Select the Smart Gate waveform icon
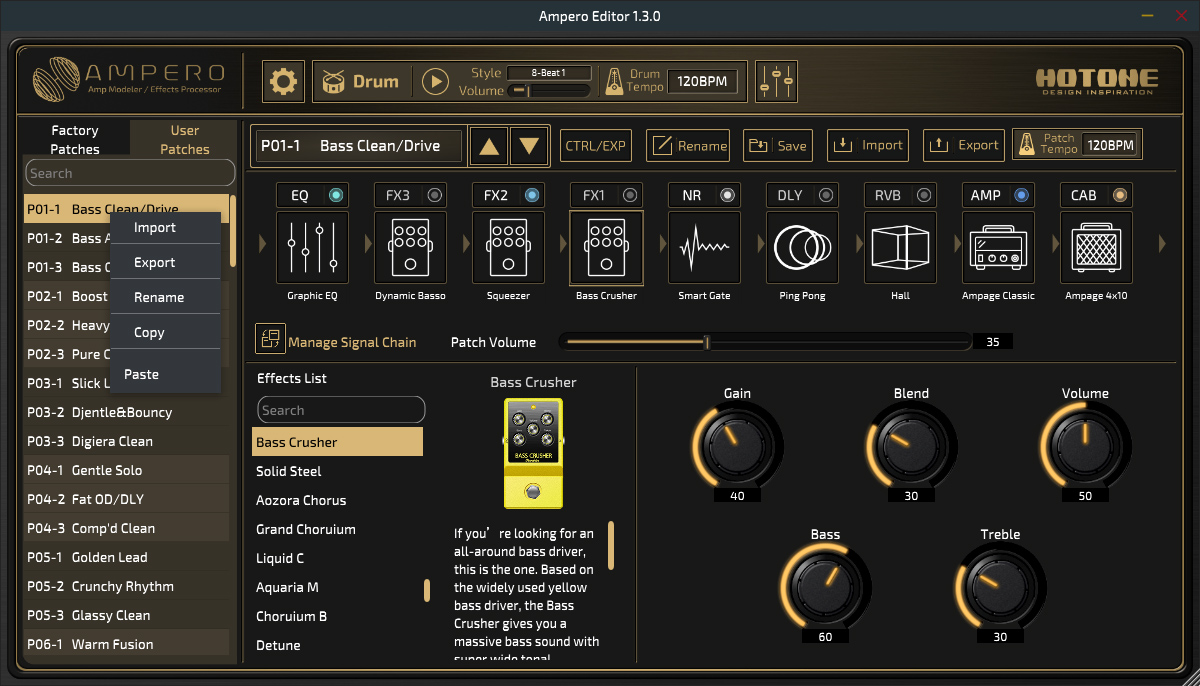The image size is (1200, 686). (705, 247)
